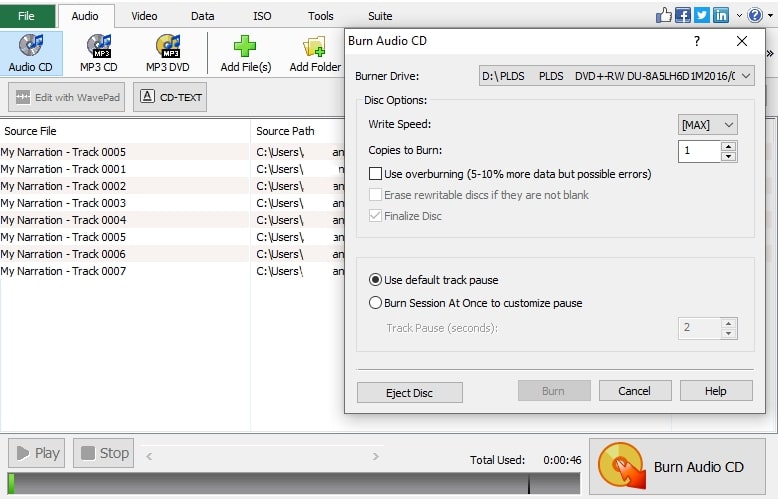Open the CD-TEXT editor
The image size is (778, 502).
point(170,97)
